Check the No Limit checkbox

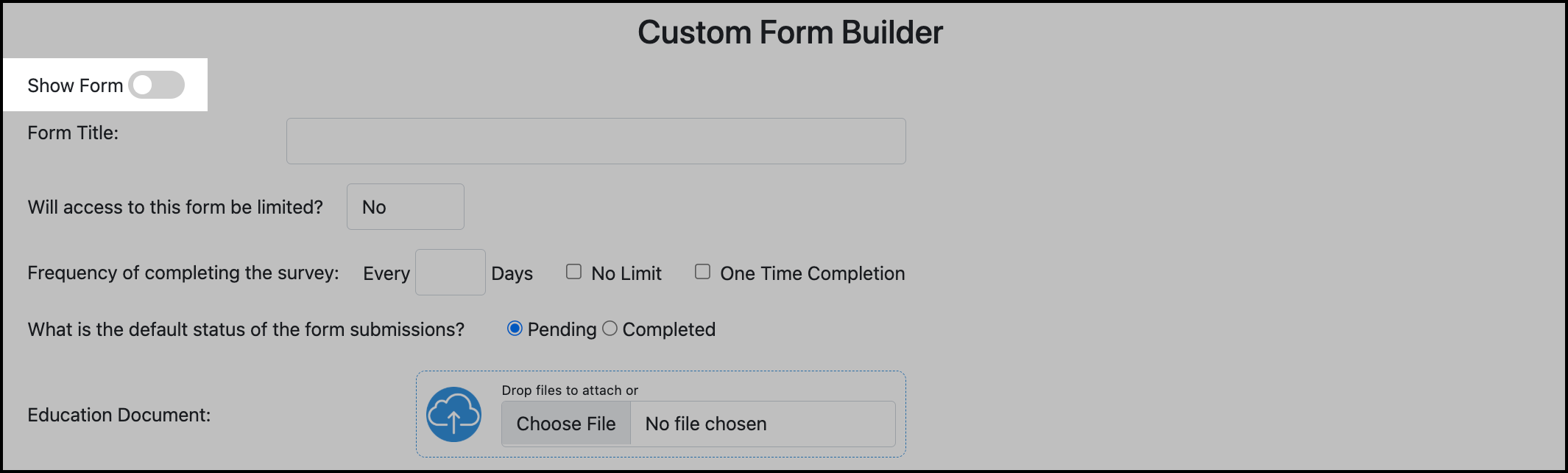573,272
